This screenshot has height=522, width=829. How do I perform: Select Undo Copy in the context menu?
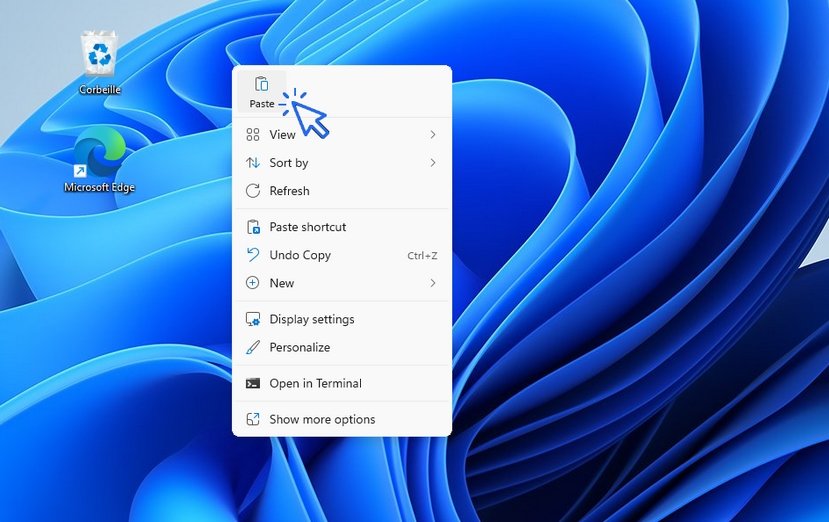300,255
